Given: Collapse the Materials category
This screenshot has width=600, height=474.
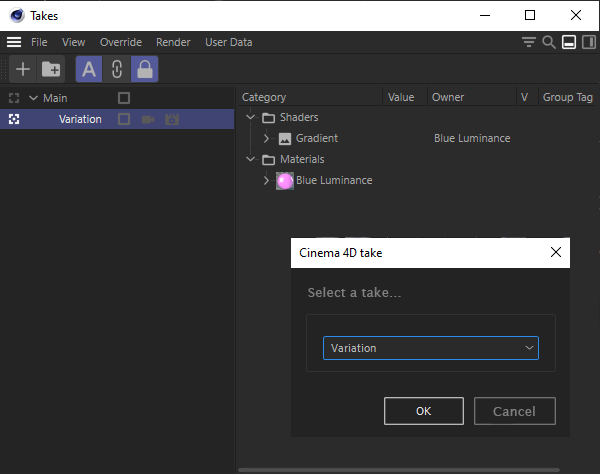Looking at the screenshot, I should pos(251,159).
